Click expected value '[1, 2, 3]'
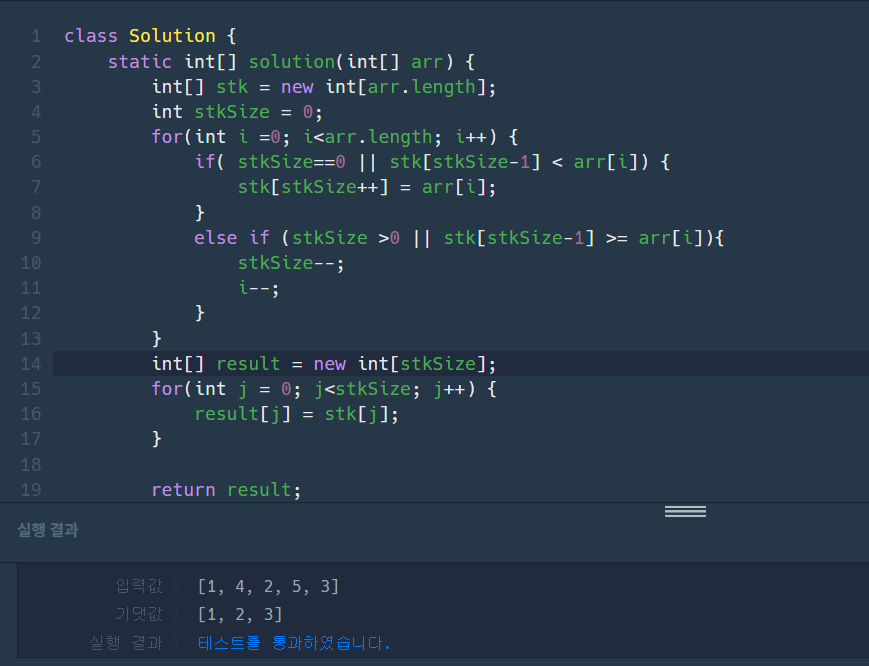This screenshot has height=666, width=869. pyautogui.click(x=241, y=614)
